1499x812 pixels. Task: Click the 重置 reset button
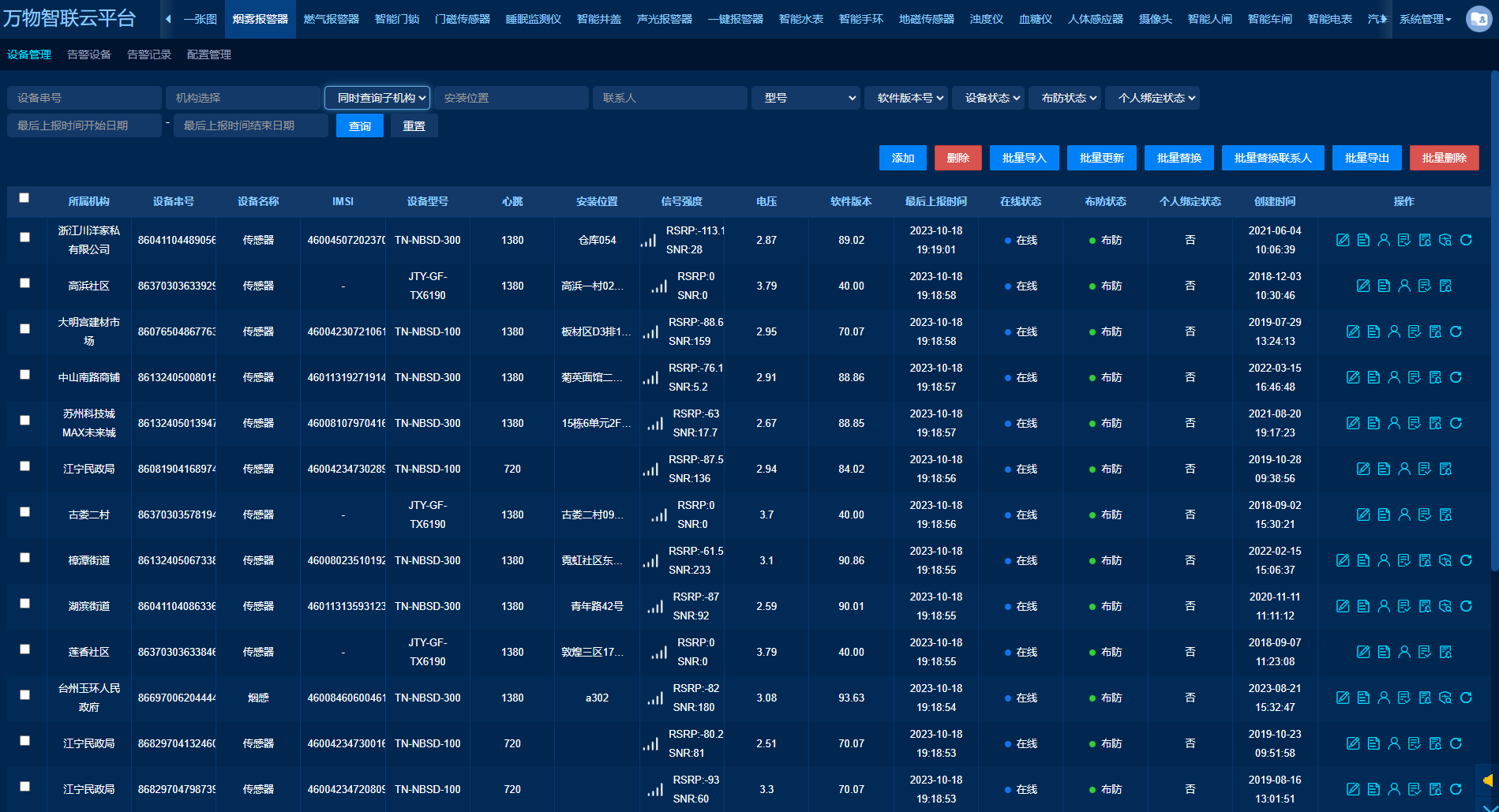(414, 125)
